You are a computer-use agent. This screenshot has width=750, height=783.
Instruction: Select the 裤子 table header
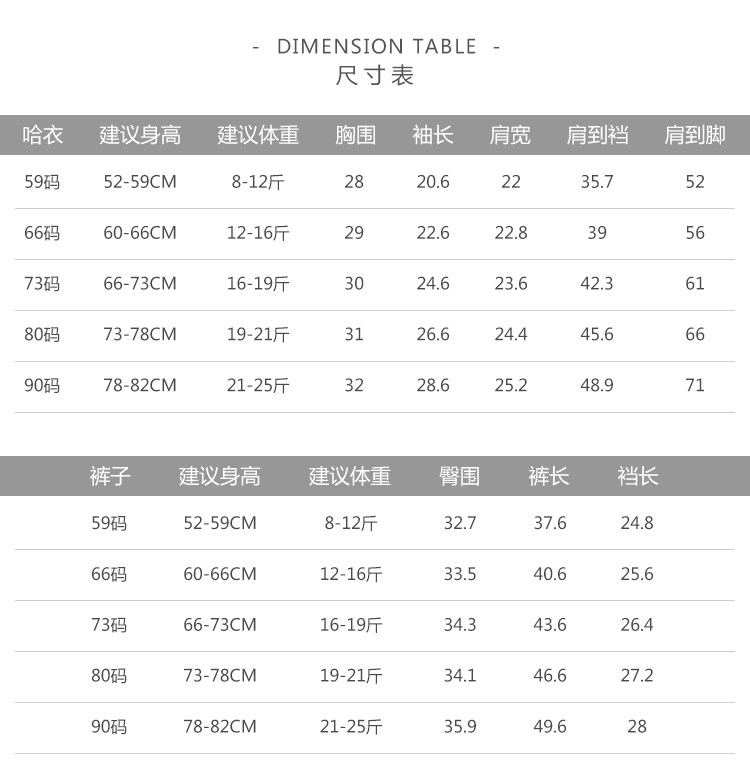click(x=109, y=476)
